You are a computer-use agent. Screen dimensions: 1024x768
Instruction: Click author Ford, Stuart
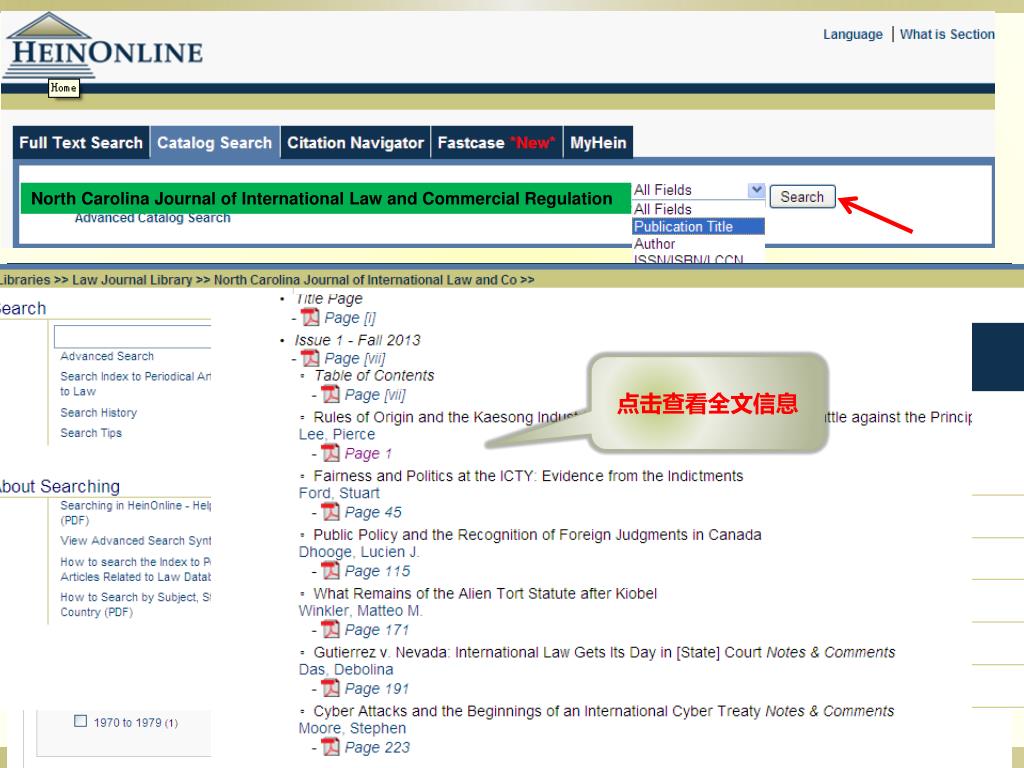pos(339,493)
